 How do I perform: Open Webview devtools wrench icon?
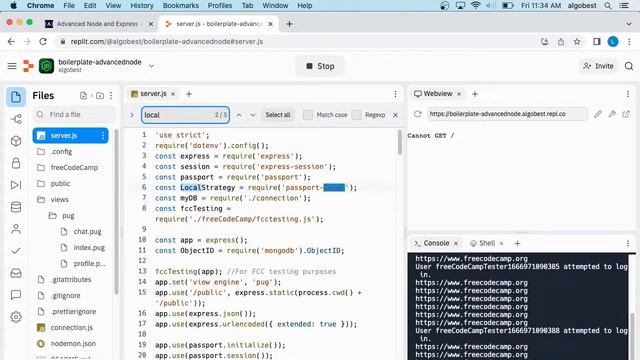(612, 114)
